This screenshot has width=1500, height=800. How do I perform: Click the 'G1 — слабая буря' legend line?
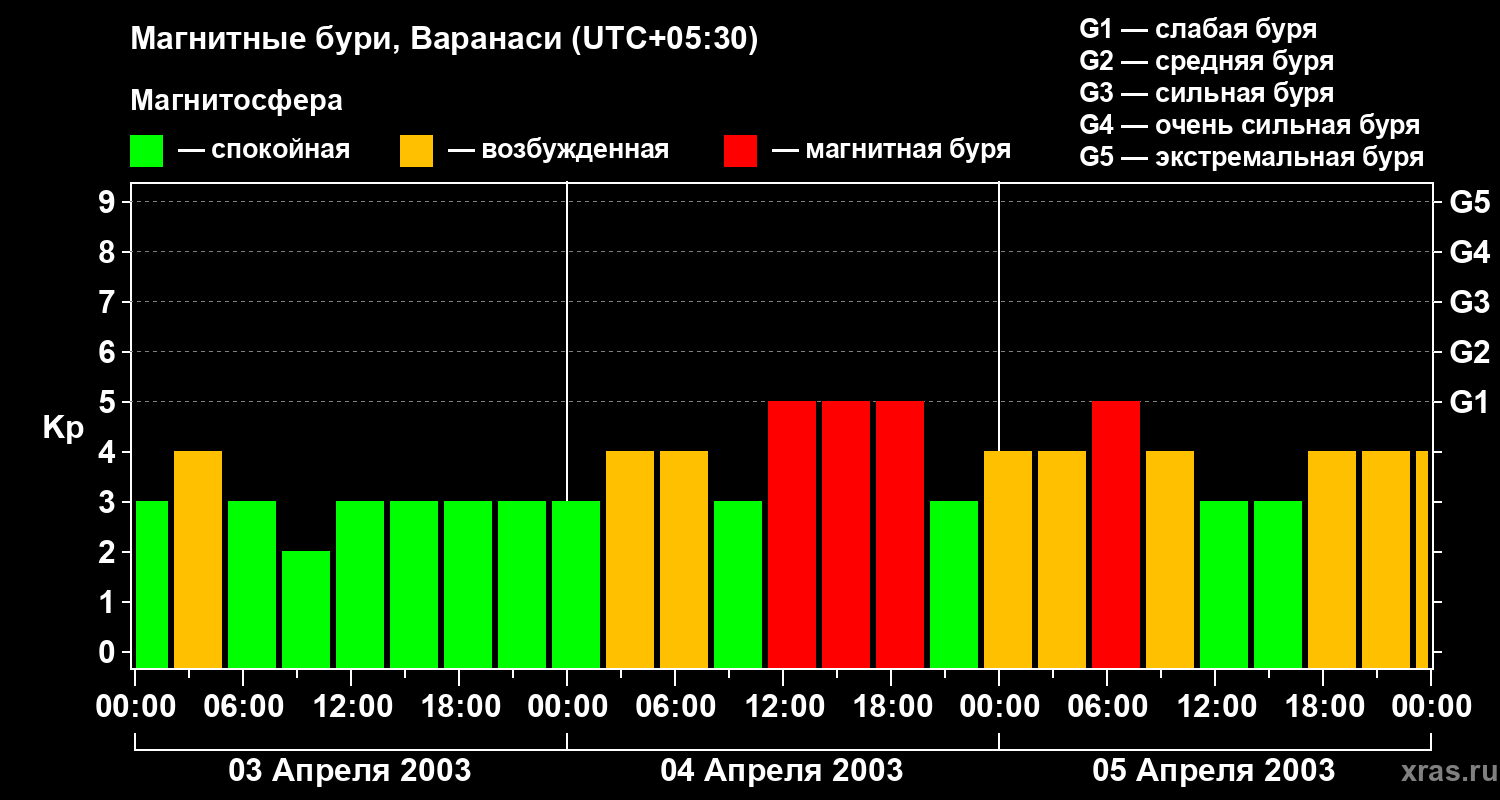(1198, 29)
